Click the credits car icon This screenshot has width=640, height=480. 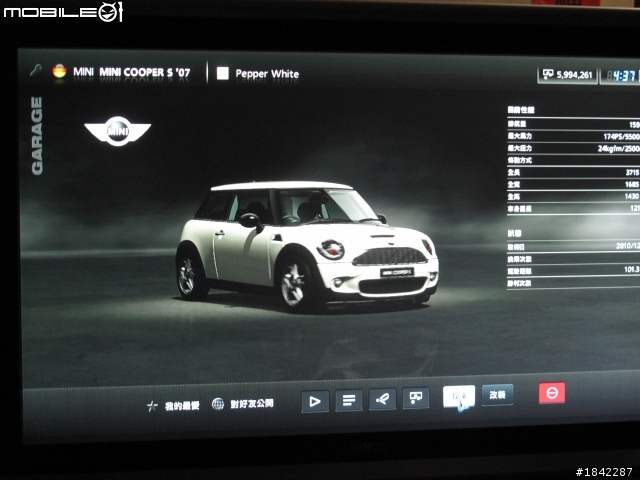coord(548,74)
